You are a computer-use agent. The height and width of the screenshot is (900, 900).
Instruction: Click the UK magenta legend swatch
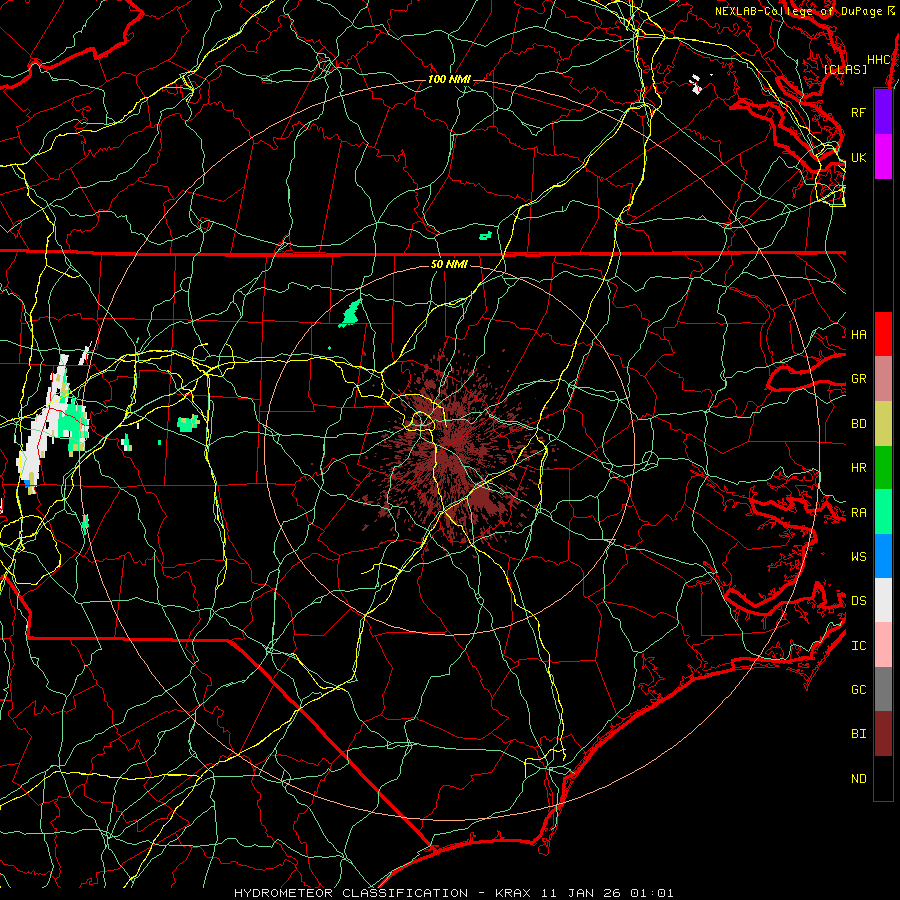[883, 157]
